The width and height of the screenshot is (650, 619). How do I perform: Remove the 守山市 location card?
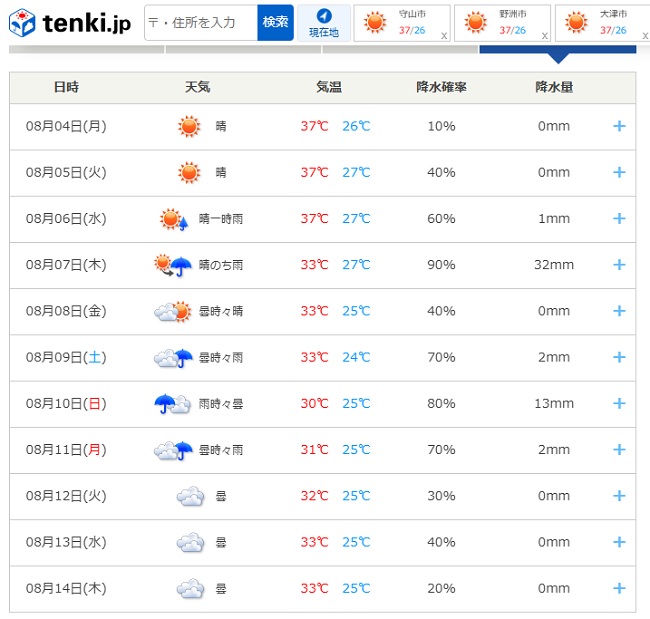click(444, 35)
